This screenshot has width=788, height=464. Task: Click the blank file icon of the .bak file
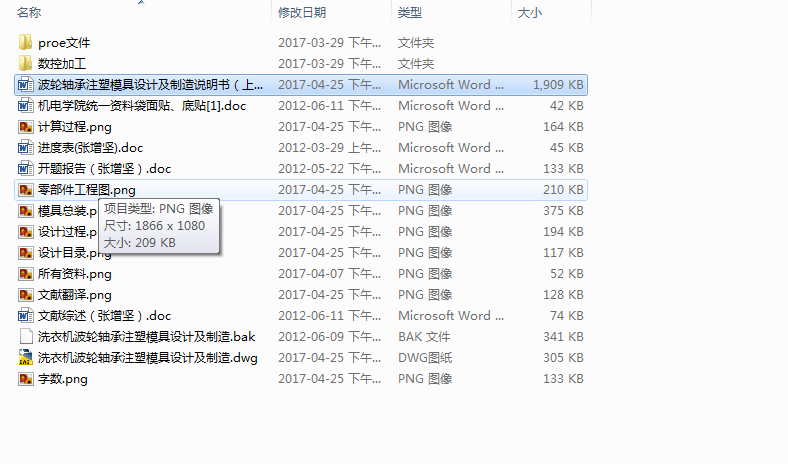click(26, 336)
